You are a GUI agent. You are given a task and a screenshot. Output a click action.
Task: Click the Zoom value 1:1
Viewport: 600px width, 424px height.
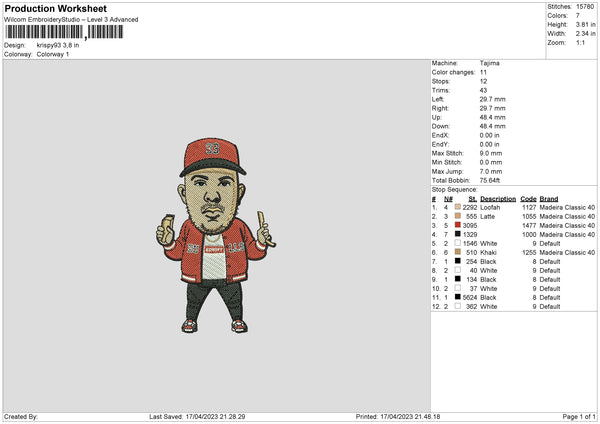click(x=580, y=42)
